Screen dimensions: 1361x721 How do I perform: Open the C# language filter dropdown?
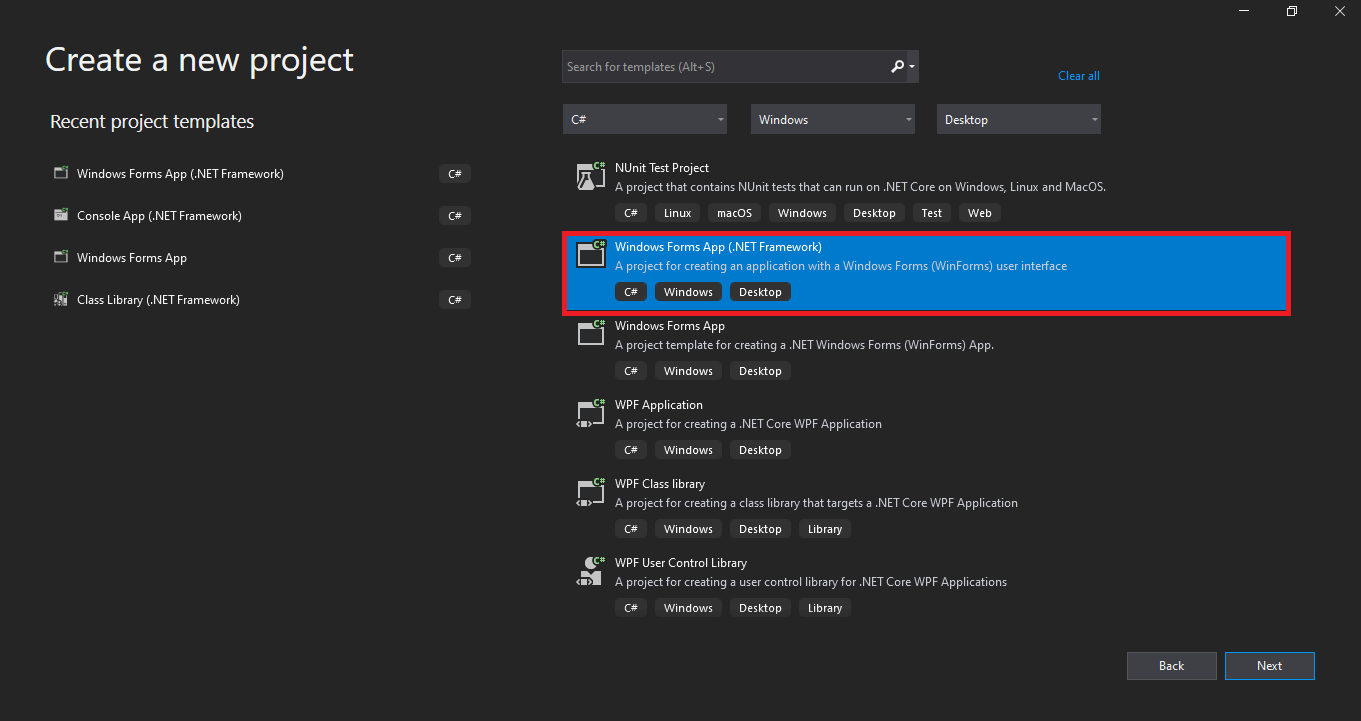[x=644, y=120]
